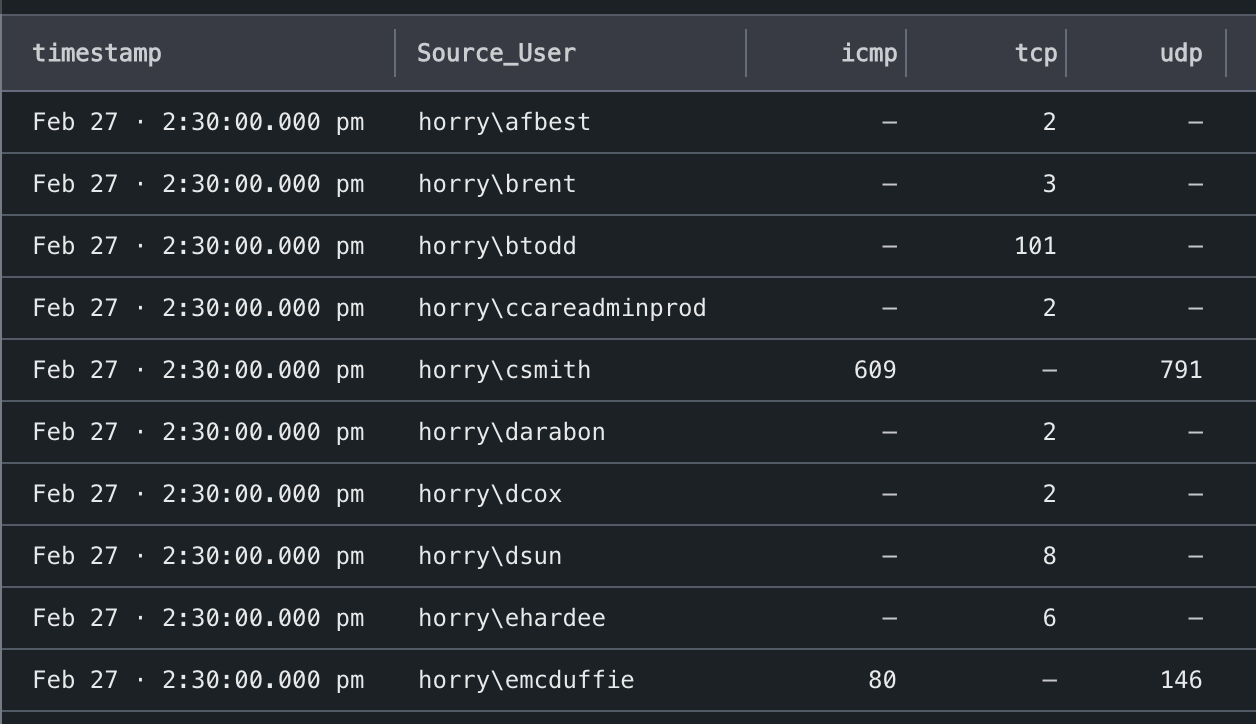Select udp value 146 for horry\emcduffie
Viewport: 1256px width, 724px height.
pyautogui.click(x=1181, y=680)
